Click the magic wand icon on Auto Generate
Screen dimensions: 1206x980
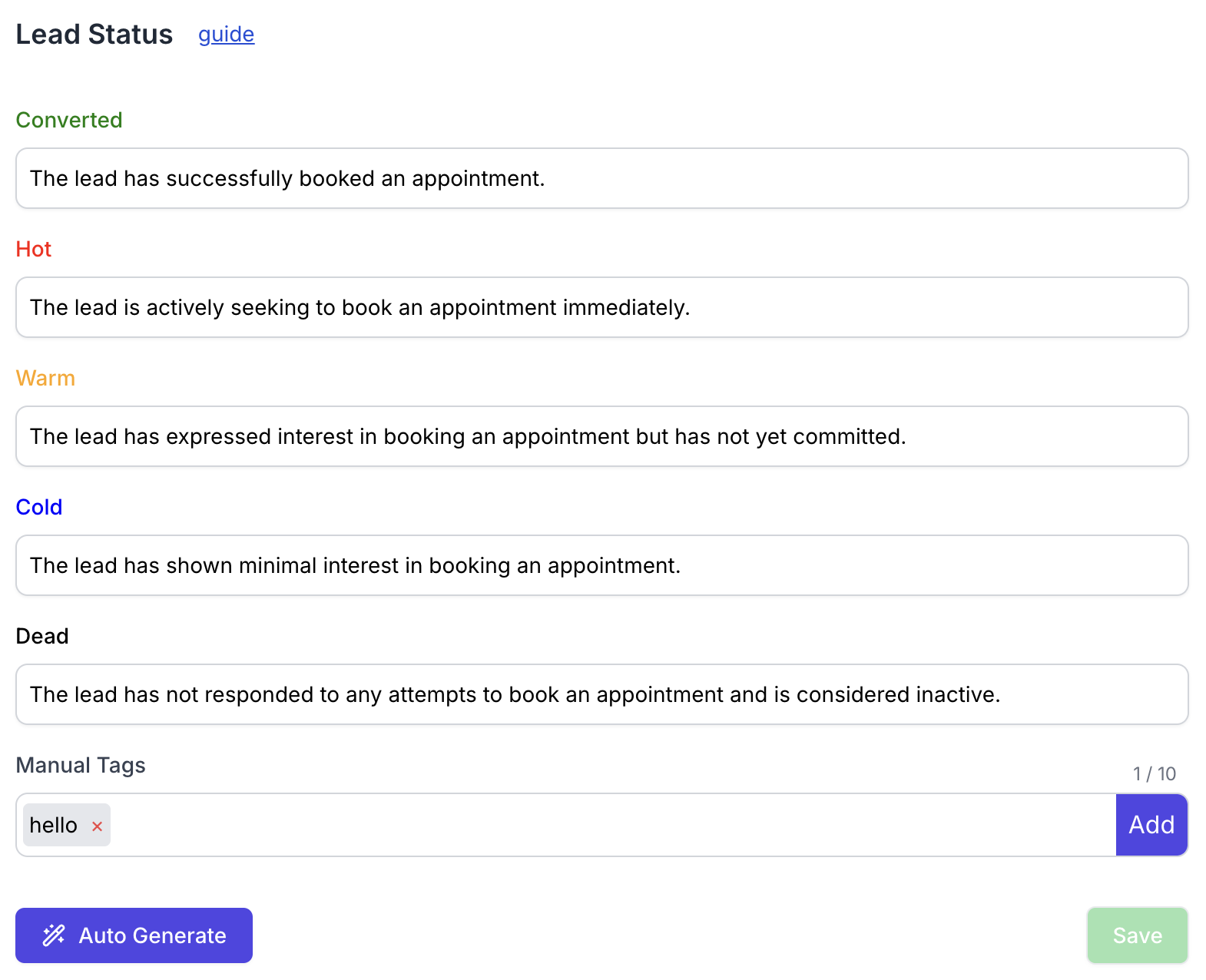pos(54,935)
